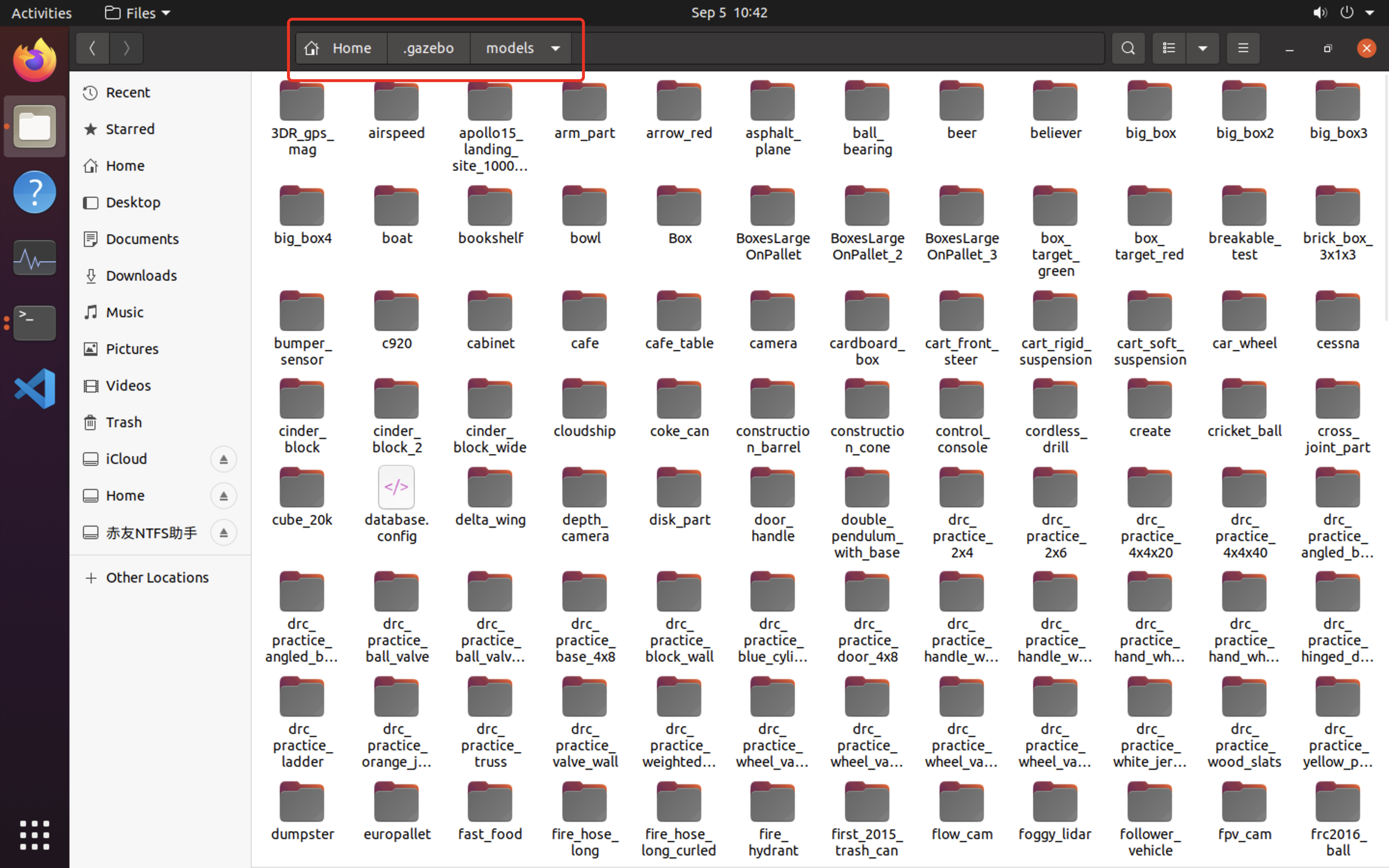Click Other Locations in the sidebar
This screenshot has height=868, width=1389.
point(157,577)
